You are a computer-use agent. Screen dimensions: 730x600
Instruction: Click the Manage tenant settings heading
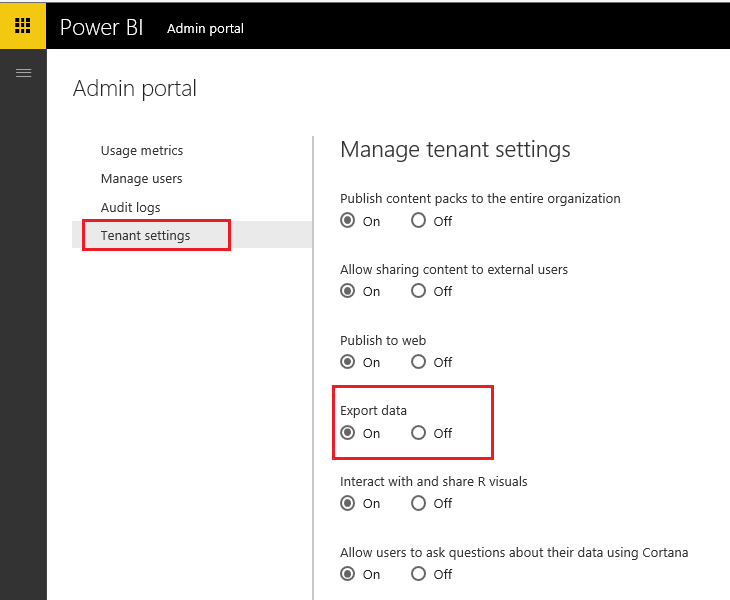pos(455,150)
